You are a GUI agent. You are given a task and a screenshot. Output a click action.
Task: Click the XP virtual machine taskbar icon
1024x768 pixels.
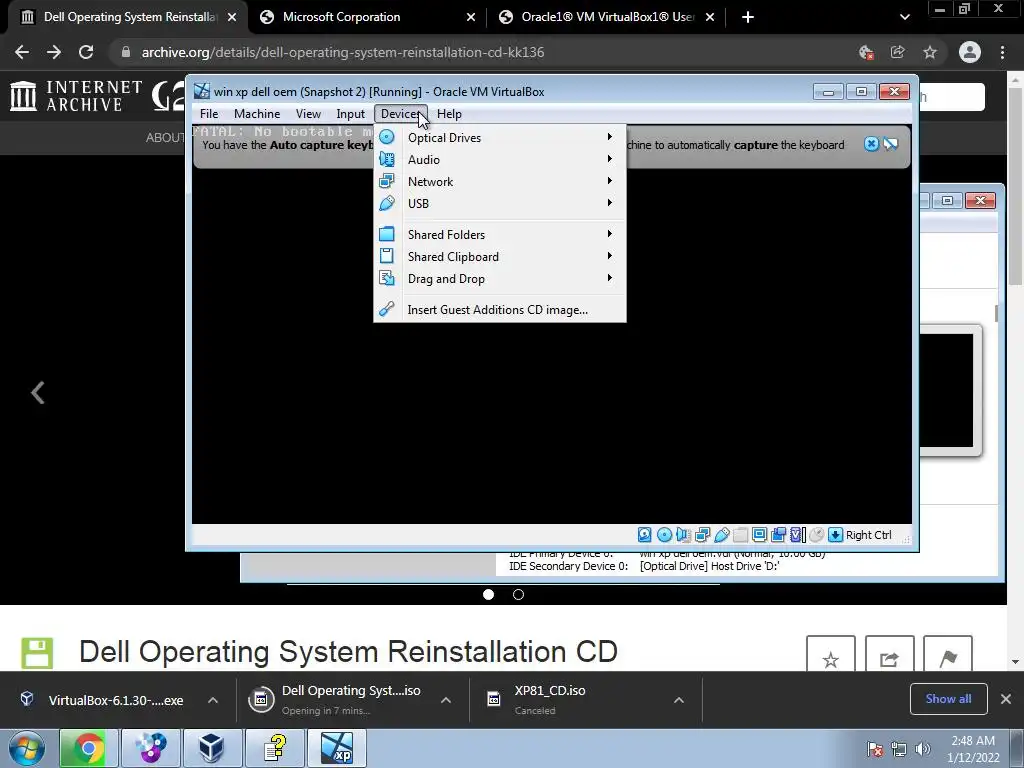coord(337,748)
